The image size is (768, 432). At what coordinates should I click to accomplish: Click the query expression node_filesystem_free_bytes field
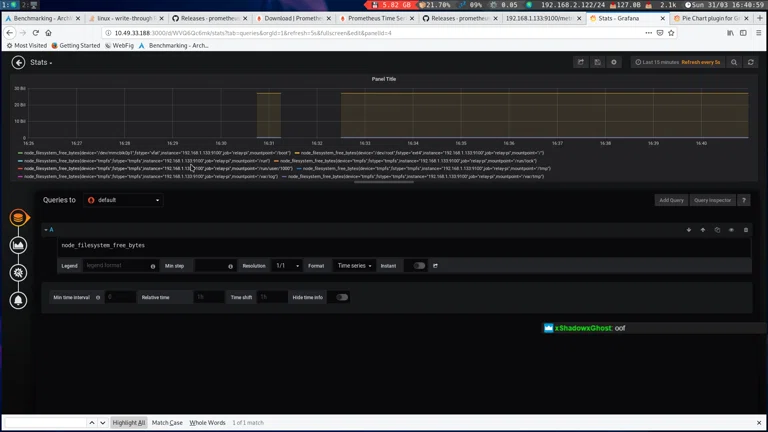tap(404, 245)
